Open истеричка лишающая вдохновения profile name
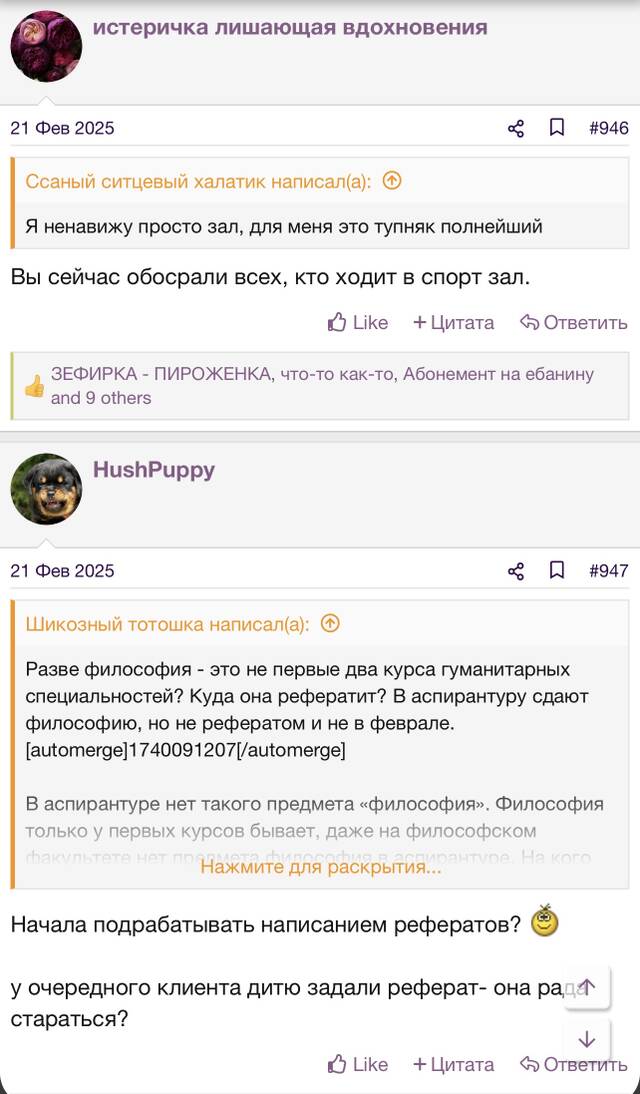 (290, 27)
